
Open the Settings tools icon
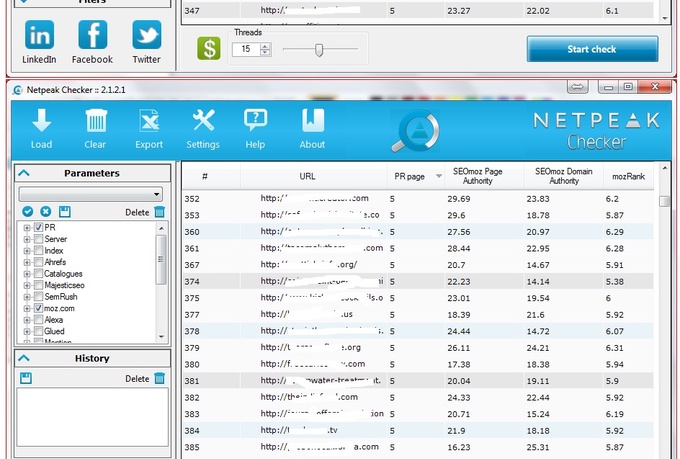tap(203, 120)
